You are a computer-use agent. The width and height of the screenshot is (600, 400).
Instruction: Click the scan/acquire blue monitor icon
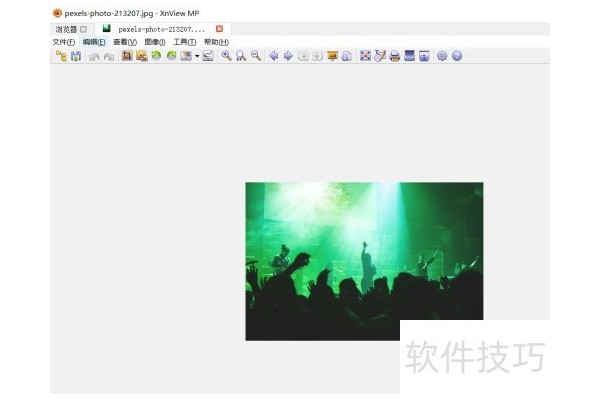pos(409,56)
